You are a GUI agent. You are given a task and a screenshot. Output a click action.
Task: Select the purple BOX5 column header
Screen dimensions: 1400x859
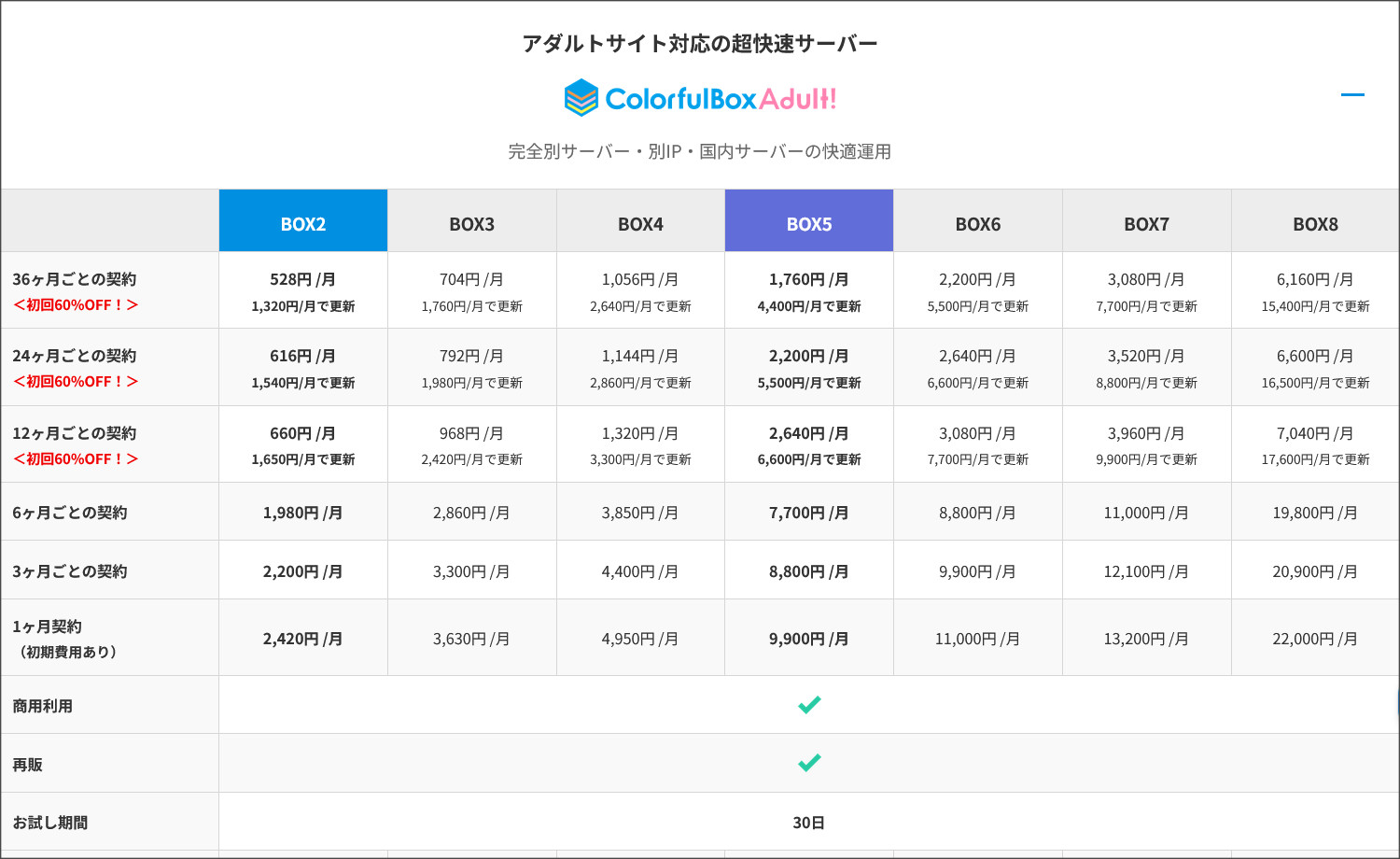[808, 220]
